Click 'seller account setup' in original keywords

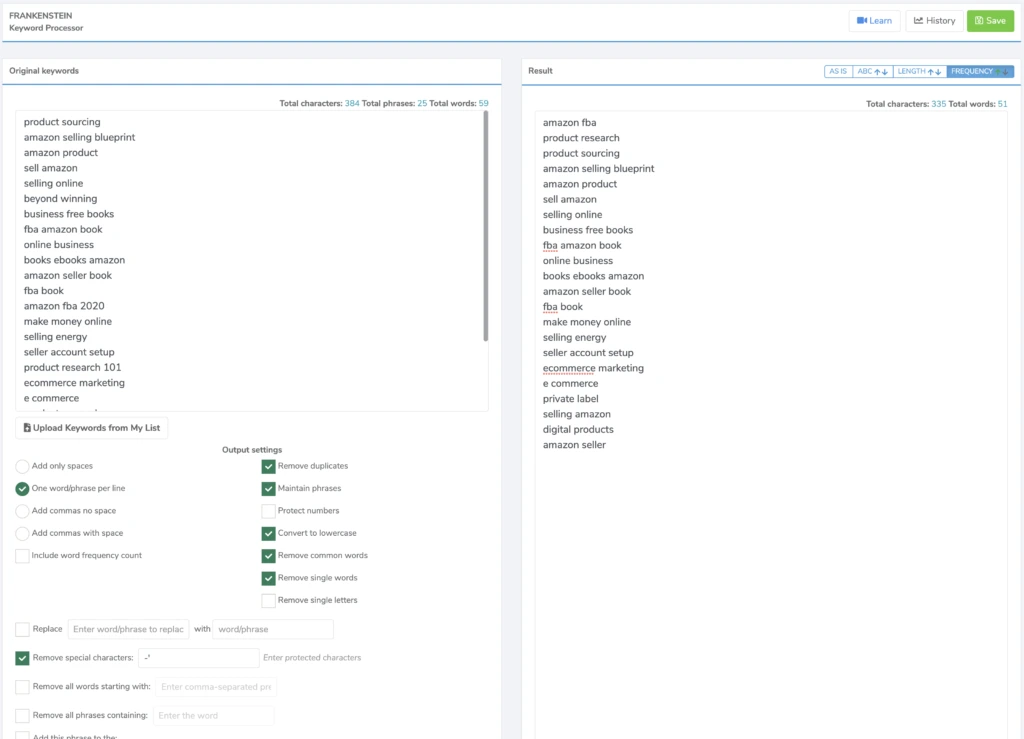click(x=69, y=352)
